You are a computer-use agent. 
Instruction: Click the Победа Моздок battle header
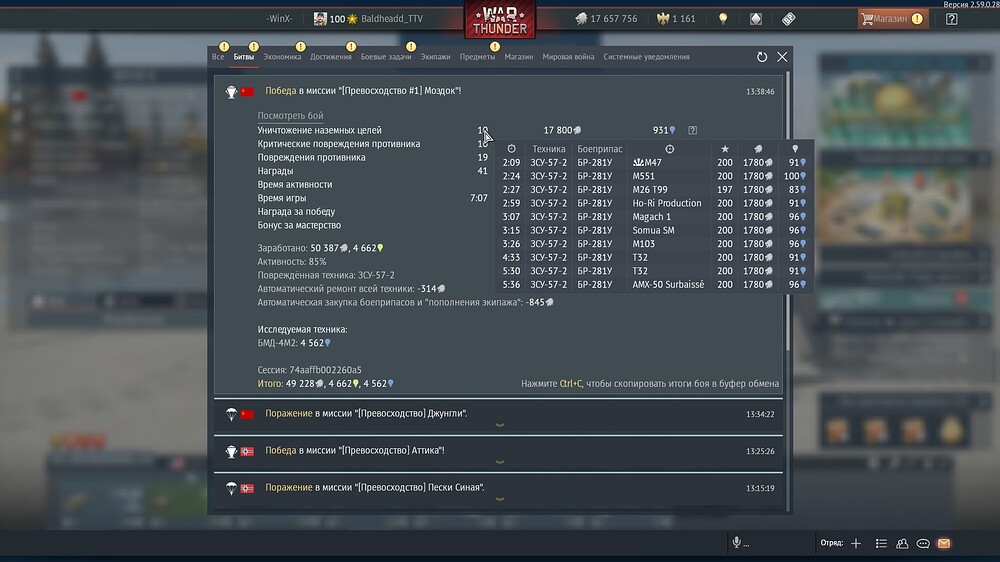363,91
